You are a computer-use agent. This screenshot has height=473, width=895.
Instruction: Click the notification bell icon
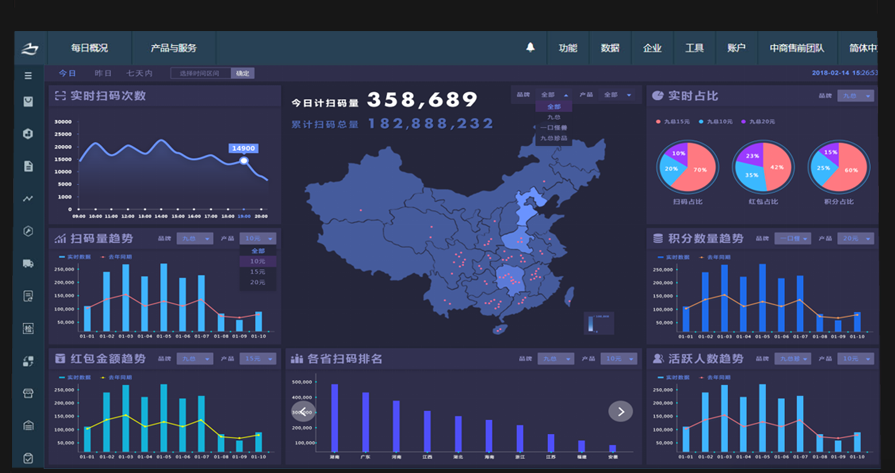click(530, 47)
